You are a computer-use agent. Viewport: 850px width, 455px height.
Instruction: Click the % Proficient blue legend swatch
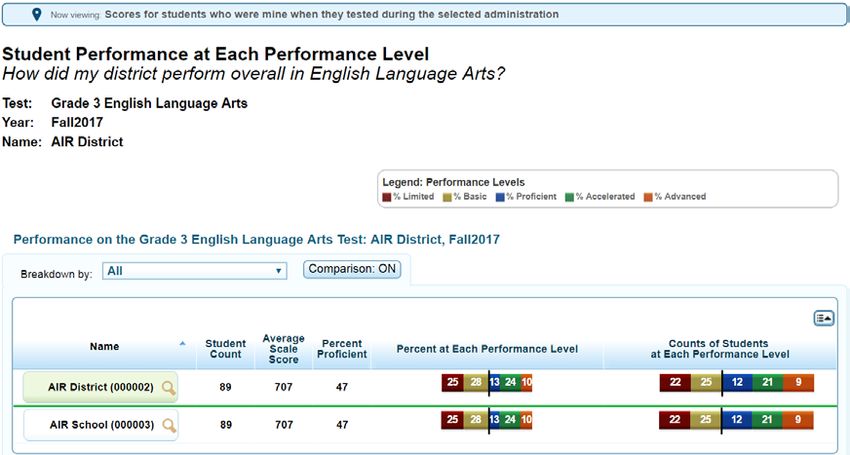tap(500, 197)
